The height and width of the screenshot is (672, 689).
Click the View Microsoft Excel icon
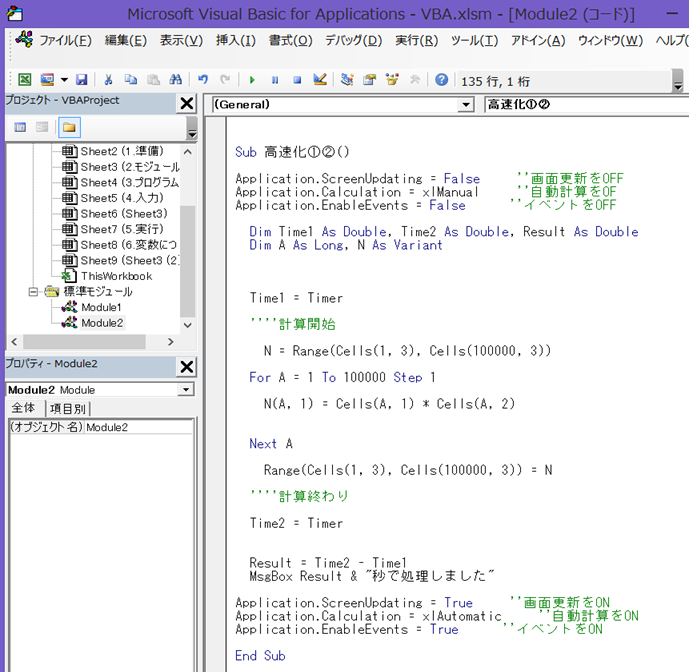point(25,80)
